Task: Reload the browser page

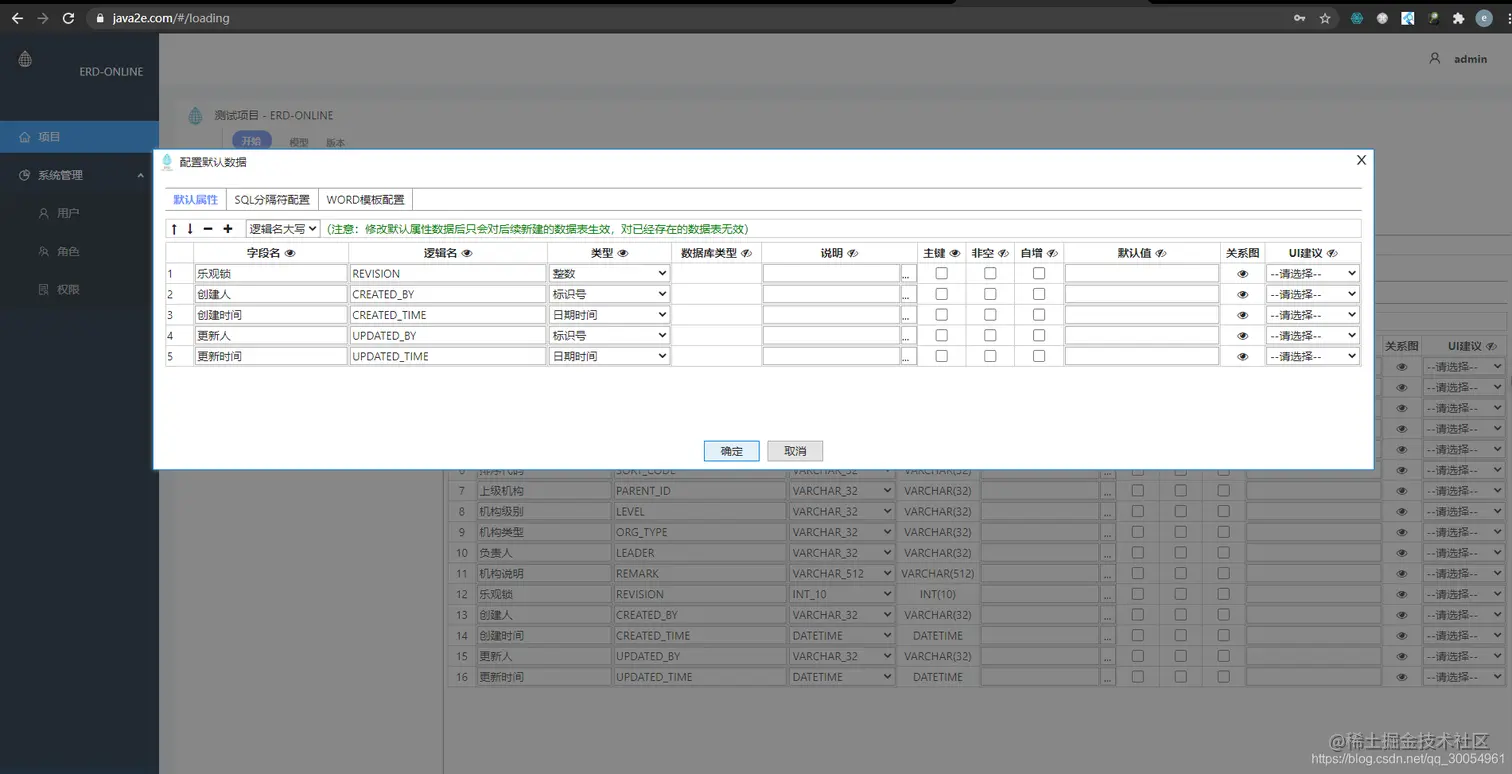Action: (68, 18)
